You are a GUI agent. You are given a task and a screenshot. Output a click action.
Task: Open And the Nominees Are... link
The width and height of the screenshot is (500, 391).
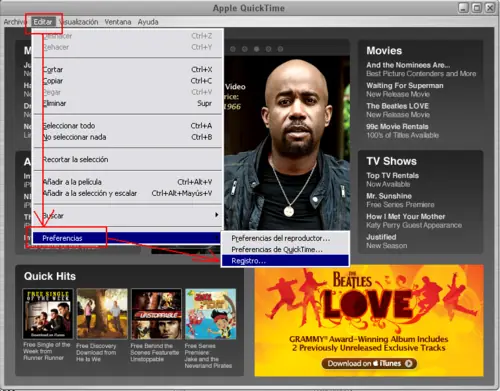[x=408, y=65]
